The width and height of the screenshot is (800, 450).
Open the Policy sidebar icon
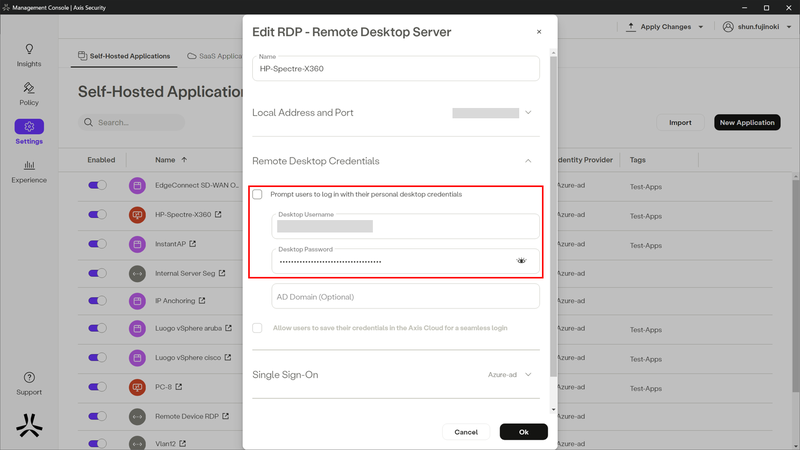coord(29,88)
